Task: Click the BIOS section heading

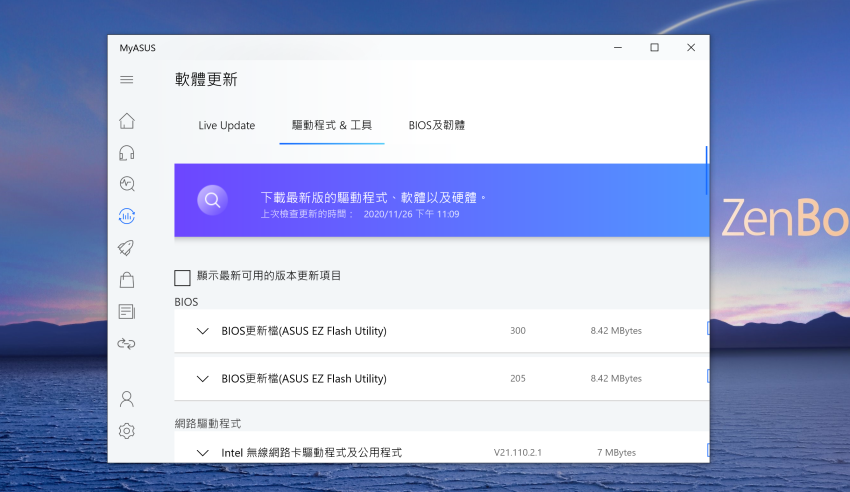Action: [186, 302]
